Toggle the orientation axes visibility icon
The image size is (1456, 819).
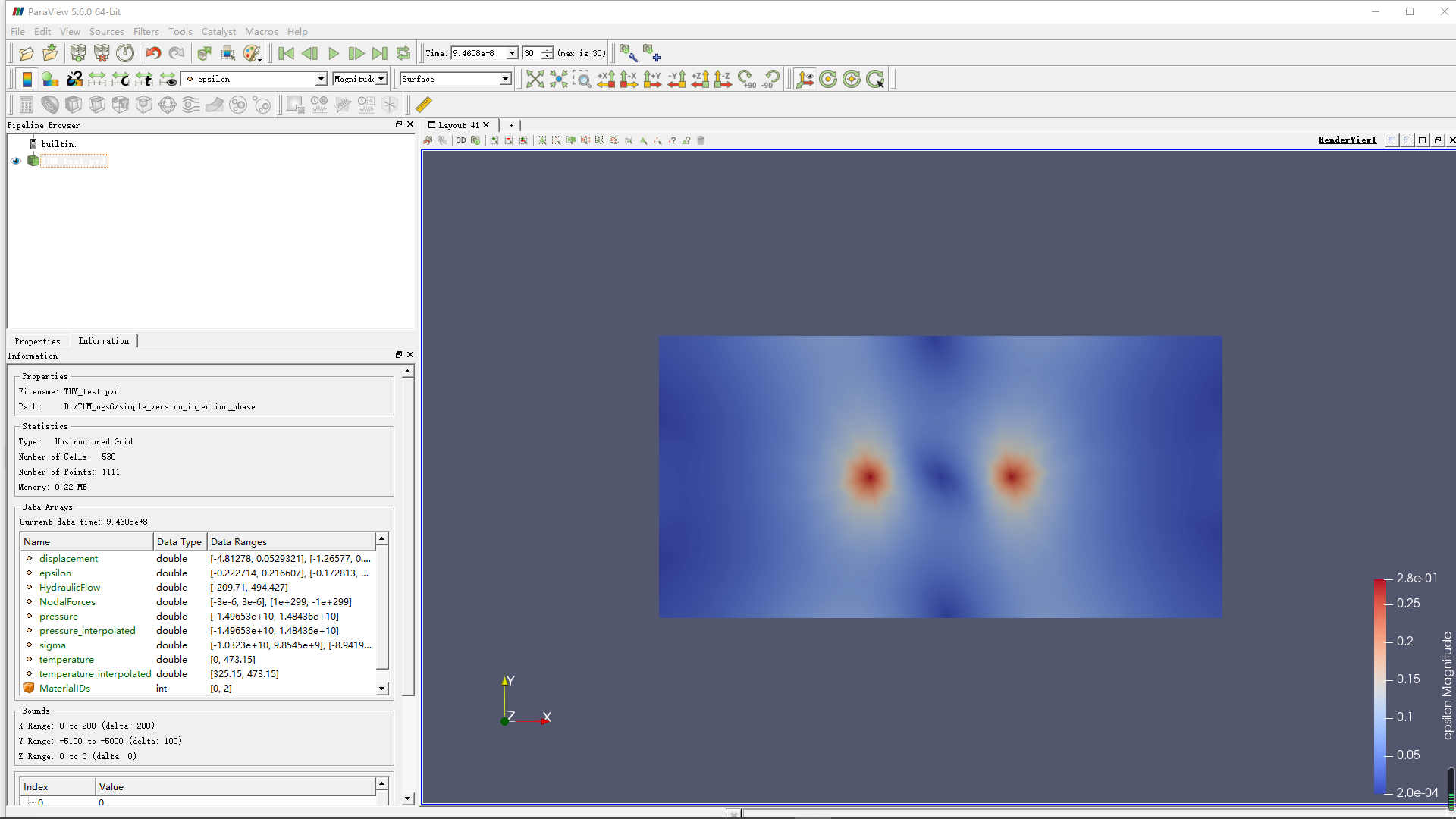point(805,79)
